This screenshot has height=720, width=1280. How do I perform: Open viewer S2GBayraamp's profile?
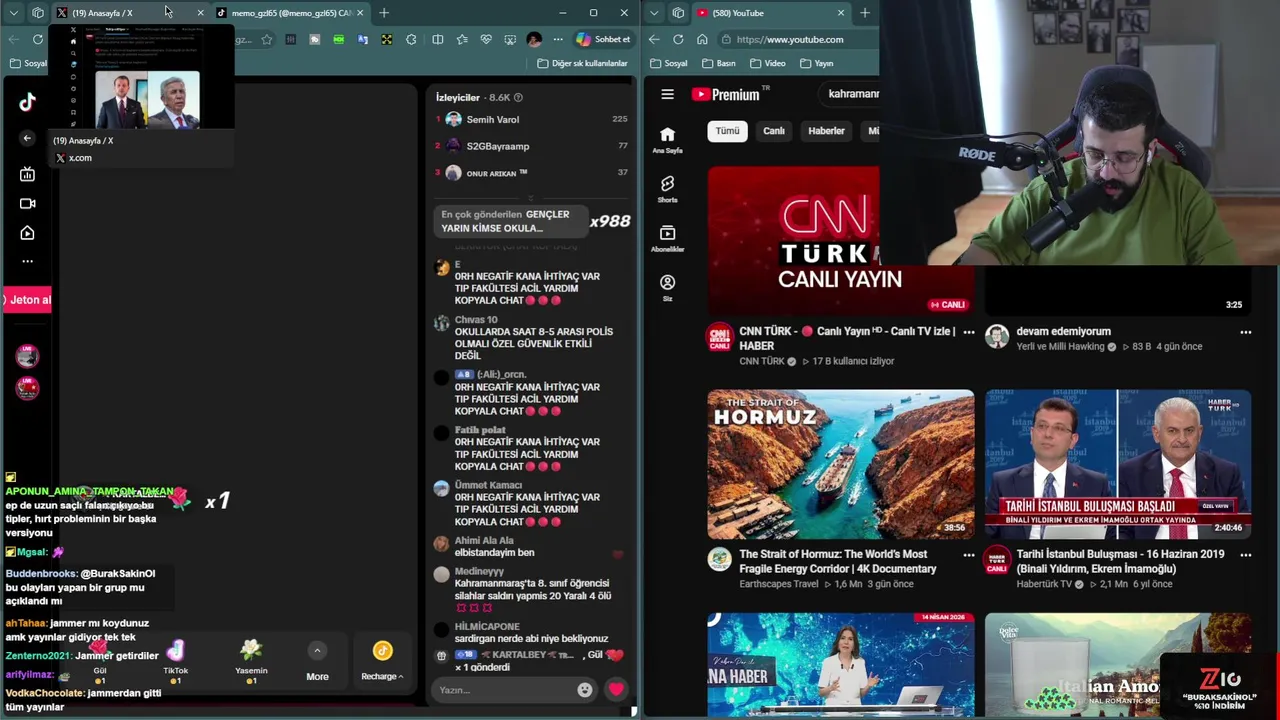[497, 146]
